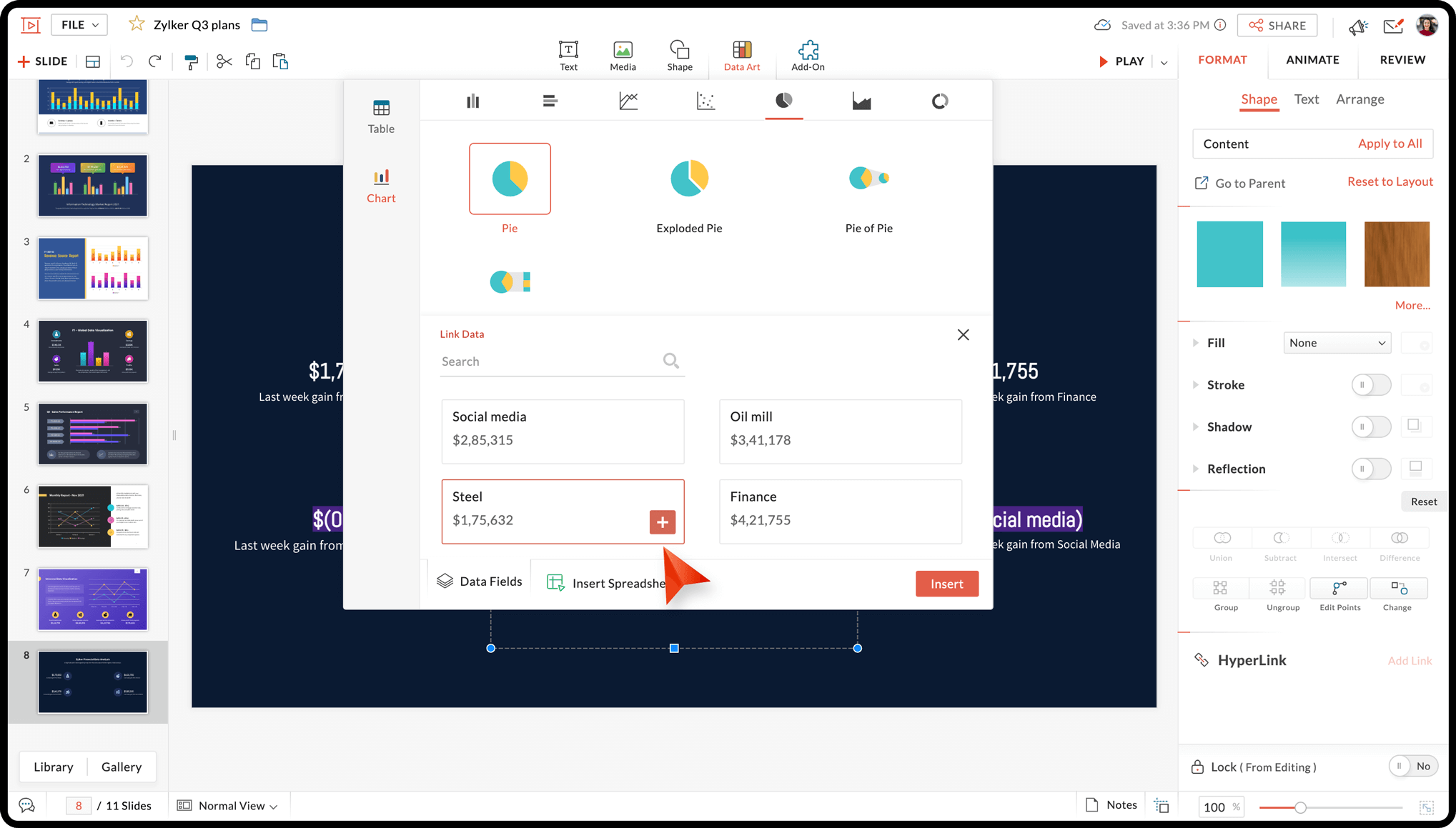Image resolution: width=1456 pixels, height=828 pixels.
Task: Choose the Exploded Pie chart type
Action: (689, 189)
